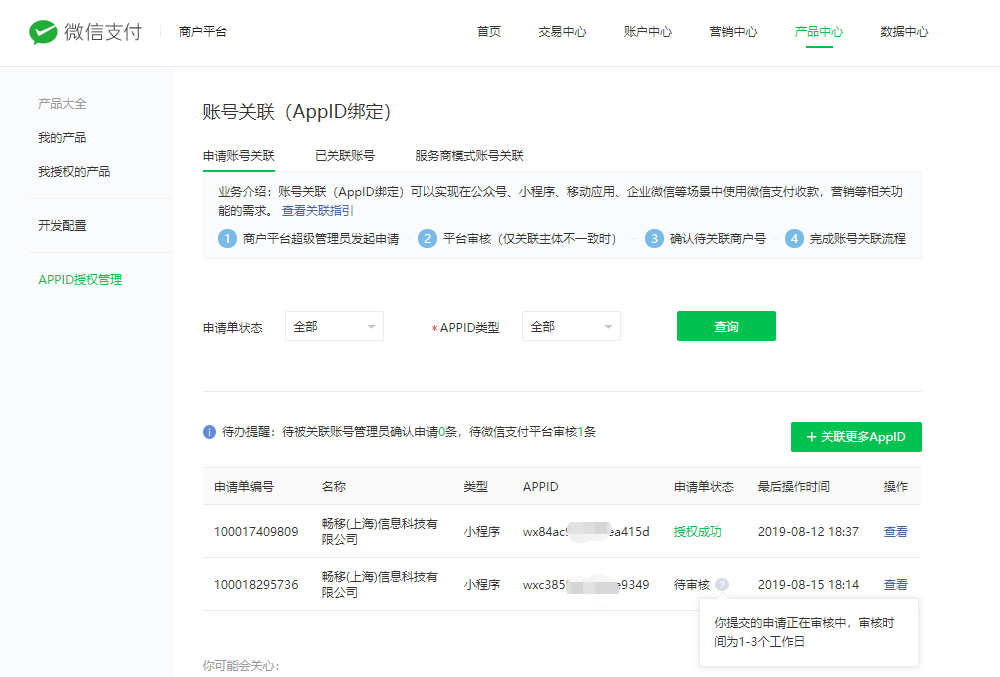Select 我授权的产品 in the sidebar
The image size is (1000, 677).
point(74,172)
